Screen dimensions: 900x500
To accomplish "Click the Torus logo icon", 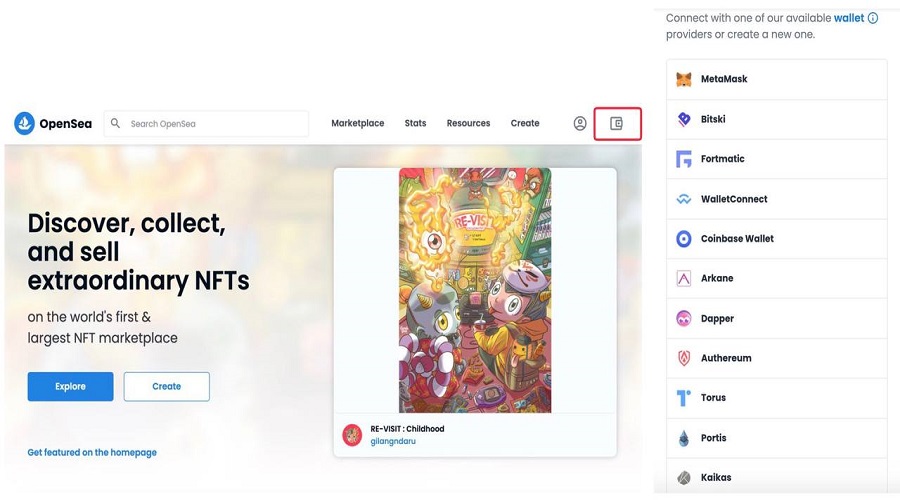I will click(684, 398).
